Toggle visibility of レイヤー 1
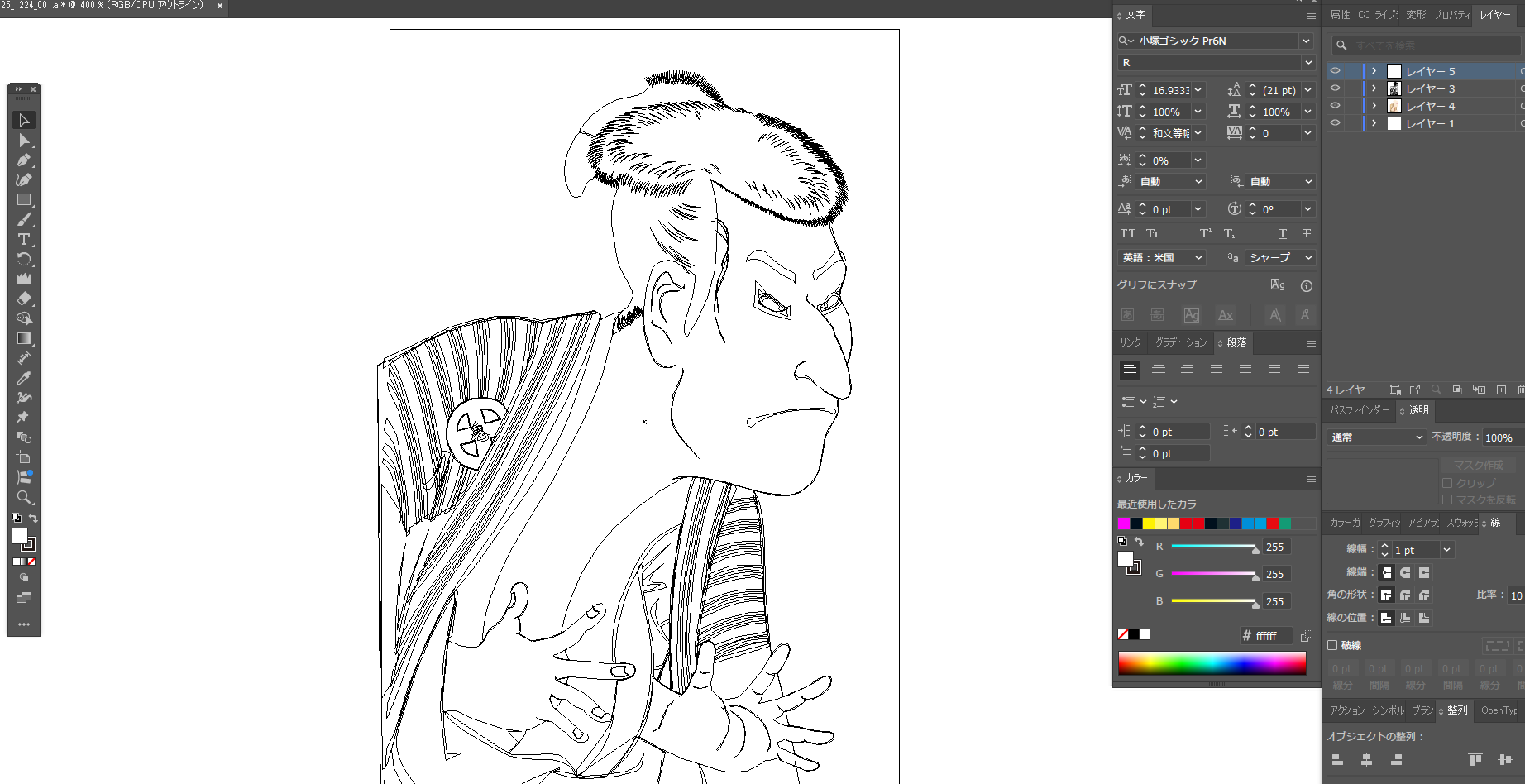The image size is (1525, 784). tap(1335, 123)
